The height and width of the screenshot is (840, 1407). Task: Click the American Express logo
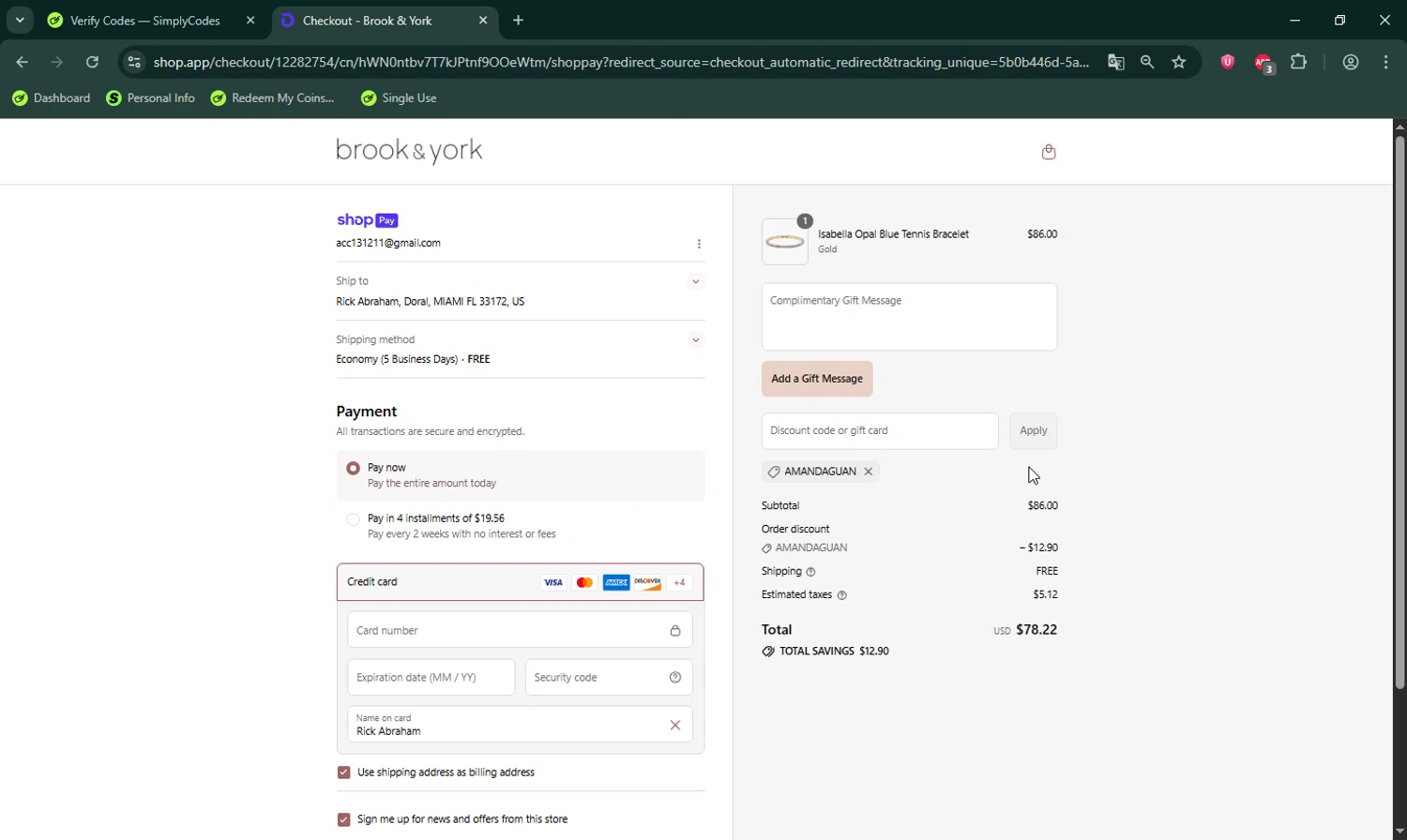coord(616,582)
